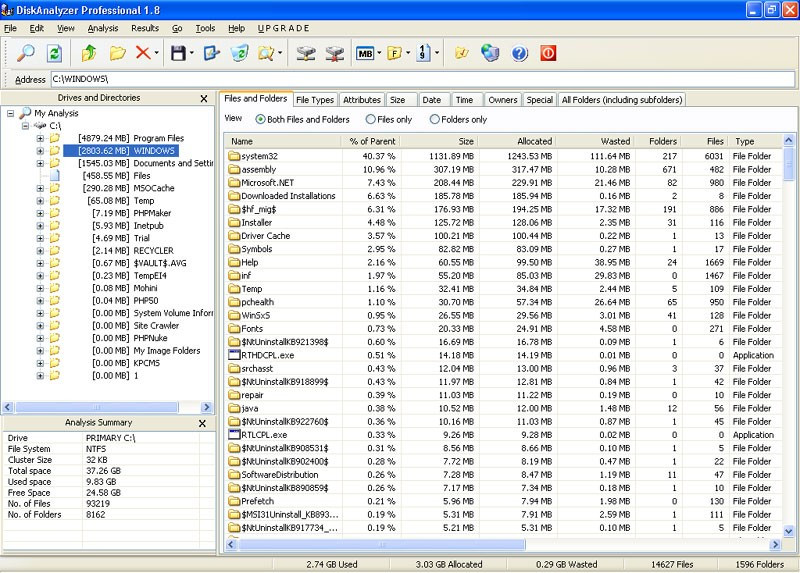Expand the Program Files tree node
800x573 pixels.
(40, 138)
